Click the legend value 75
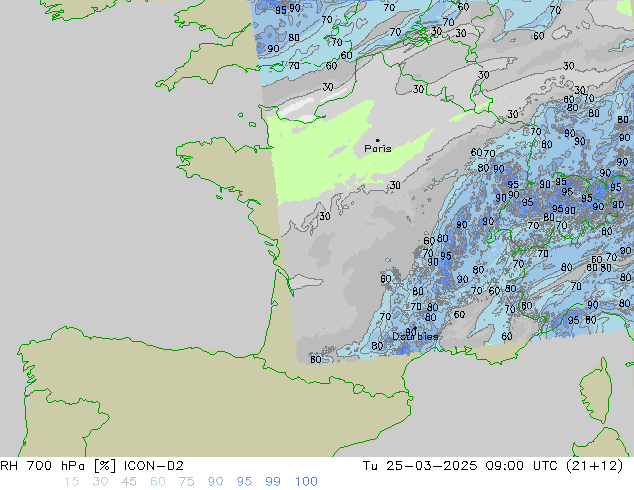This screenshot has width=634, height=490. tap(186, 482)
